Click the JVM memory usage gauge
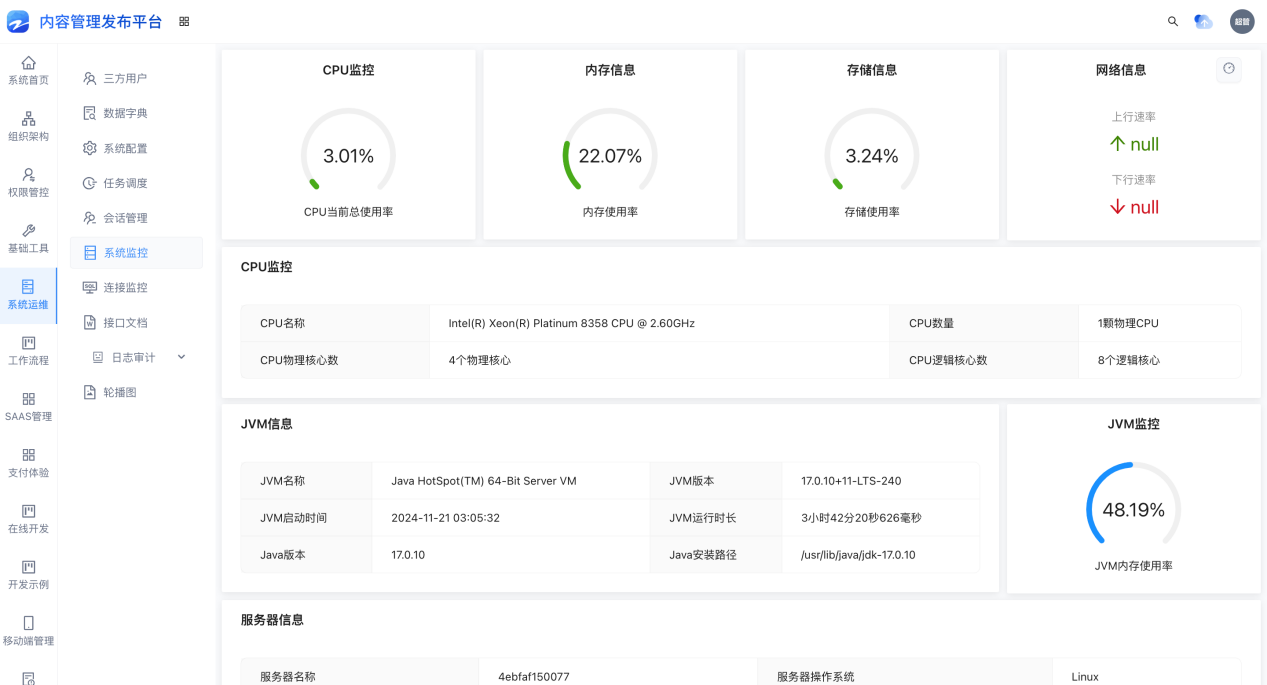The image size is (1267, 685). pyautogui.click(x=1133, y=510)
